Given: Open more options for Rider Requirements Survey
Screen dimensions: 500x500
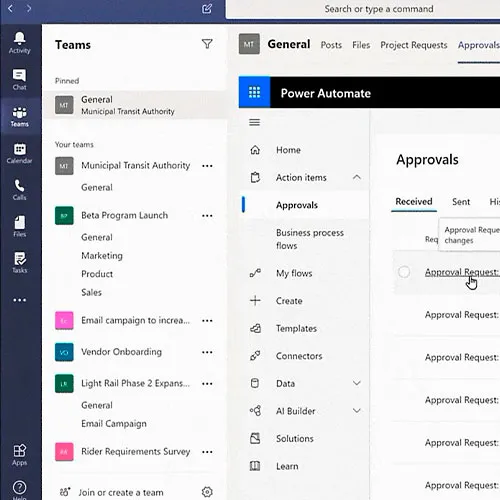Looking at the screenshot, I should click(207, 452).
